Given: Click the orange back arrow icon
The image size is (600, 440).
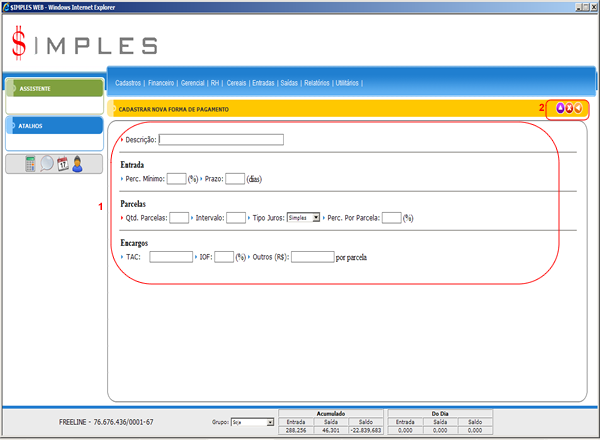Looking at the screenshot, I should (579, 108).
